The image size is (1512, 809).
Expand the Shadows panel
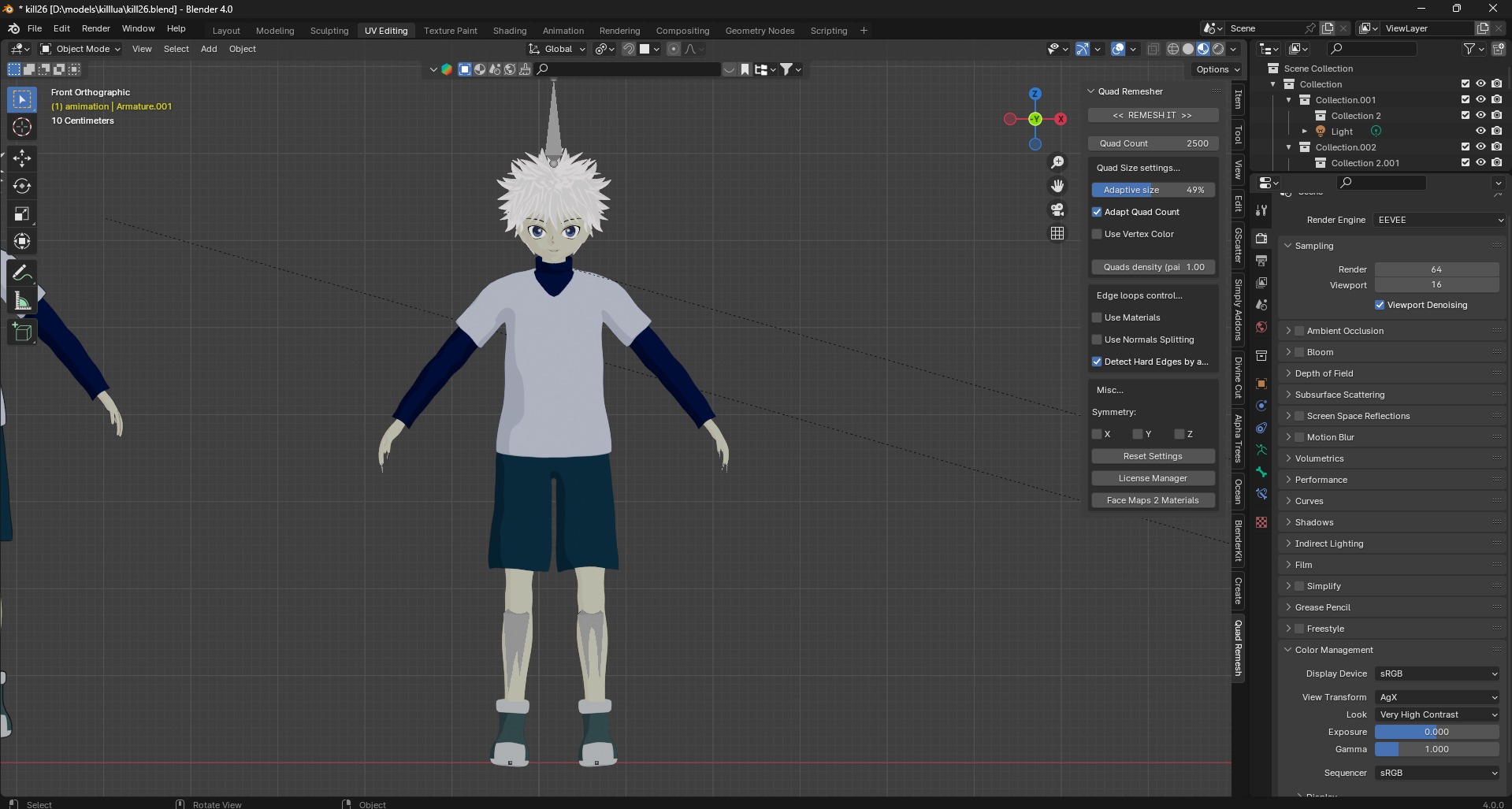[1288, 522]
